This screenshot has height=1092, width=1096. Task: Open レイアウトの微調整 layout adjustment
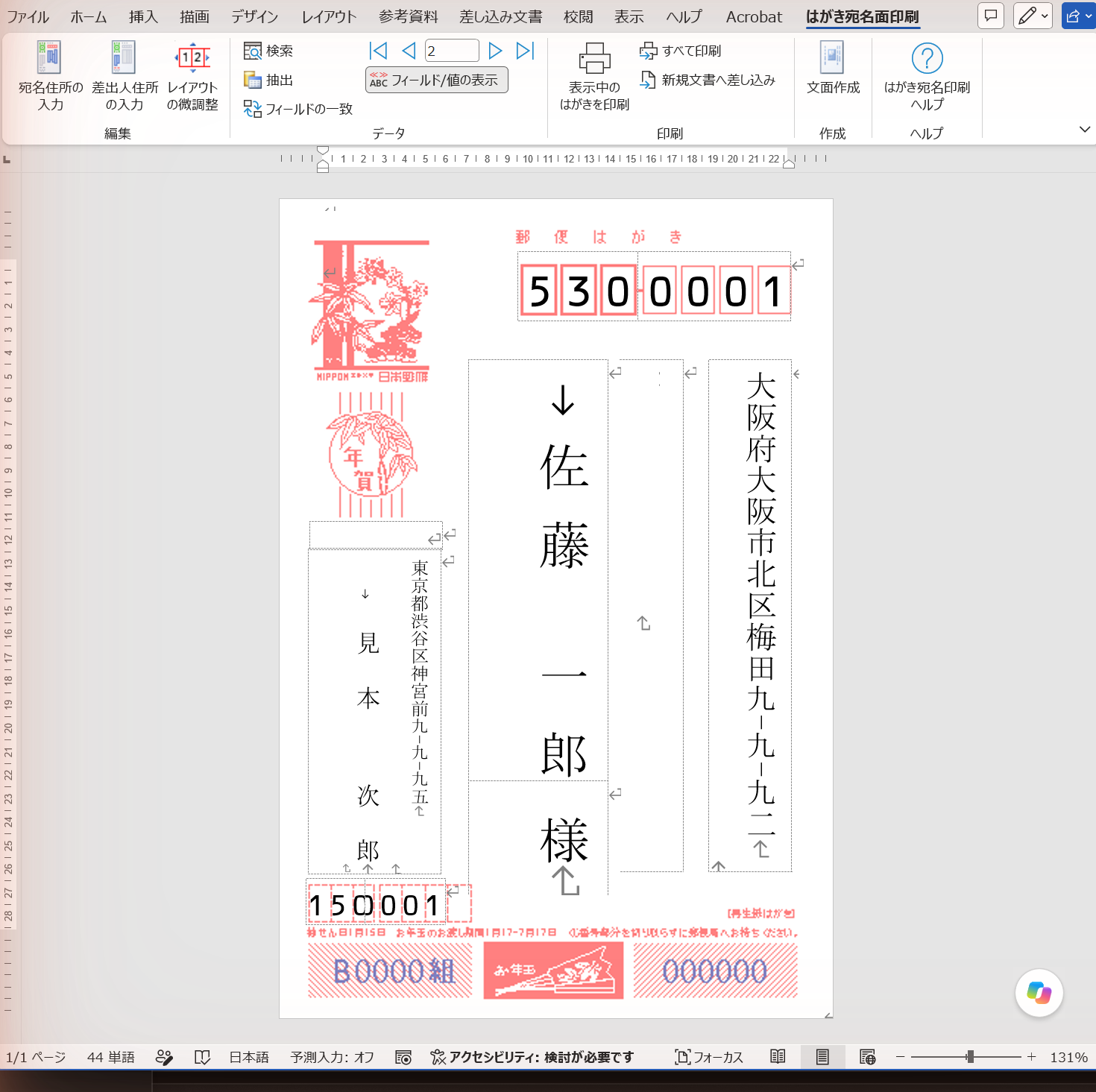[192, 76]
